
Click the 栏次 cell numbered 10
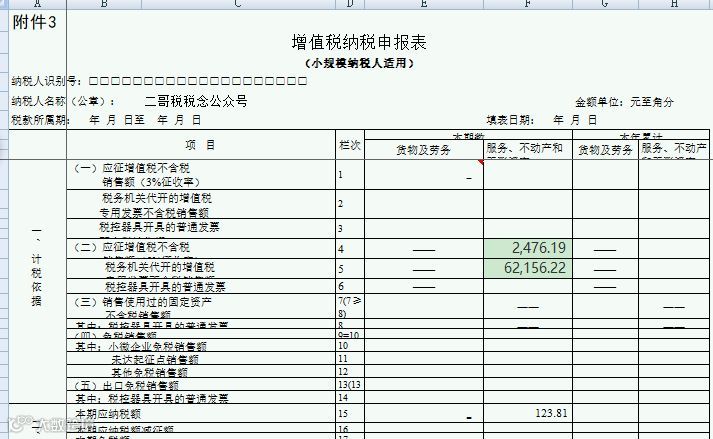point(350,346)
